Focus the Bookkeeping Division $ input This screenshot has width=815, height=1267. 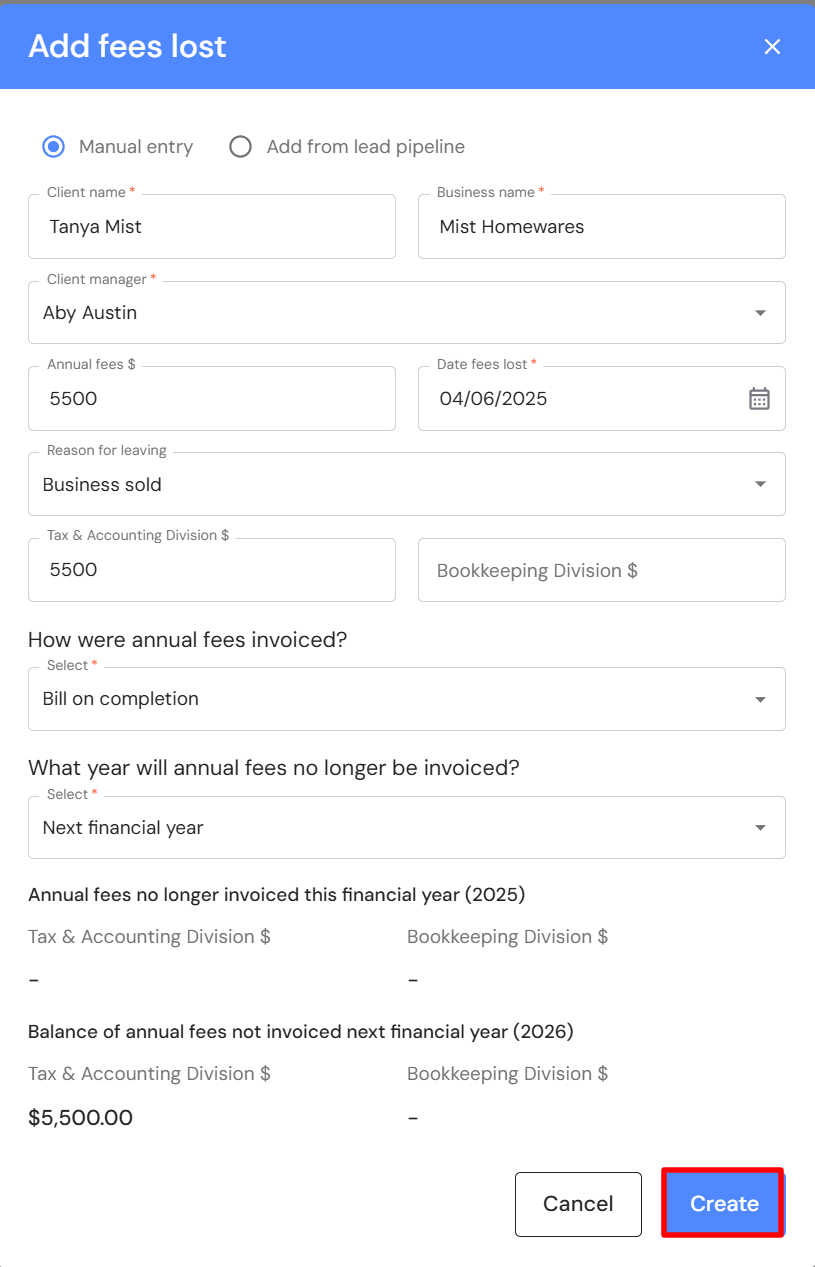[601, 571]
